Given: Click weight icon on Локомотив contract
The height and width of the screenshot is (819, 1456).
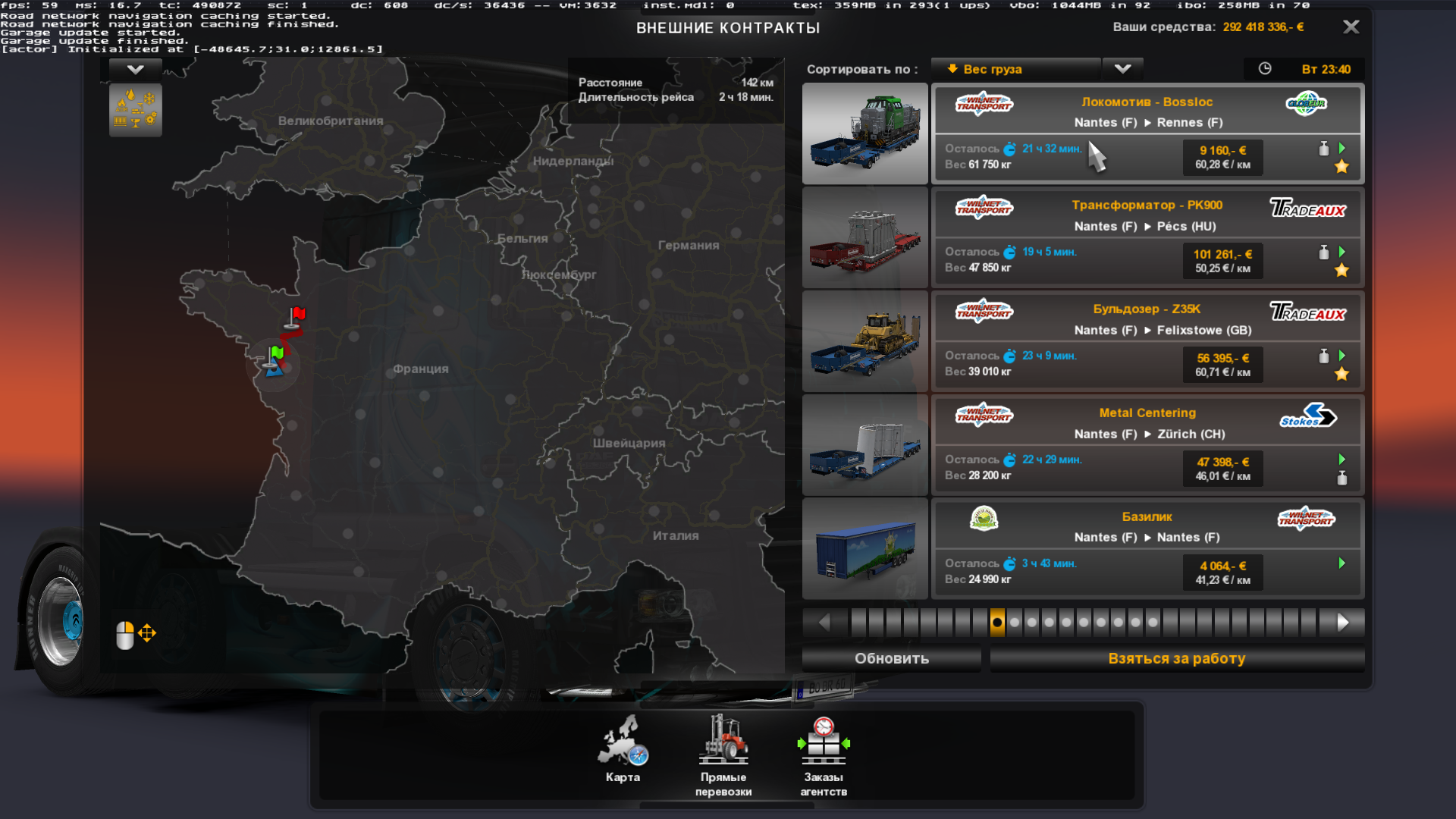Looking at the screenshot, I should coord(1324,148).
